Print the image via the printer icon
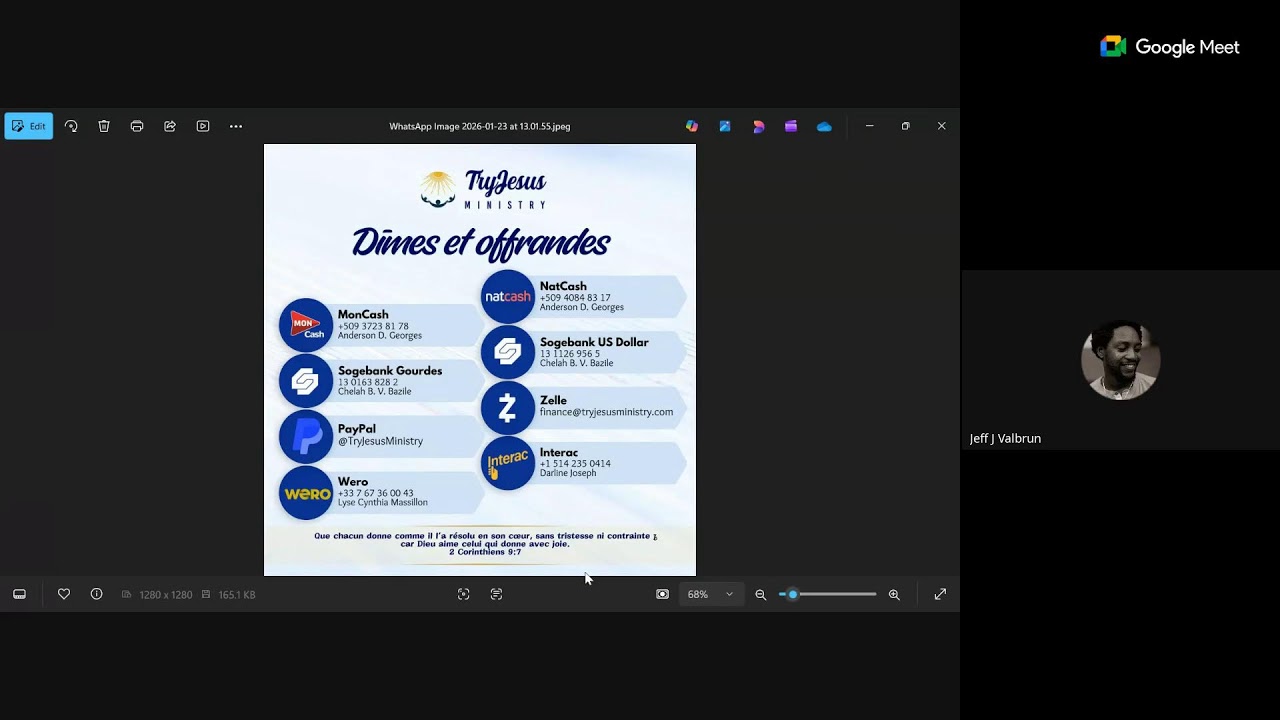Viewport: 1280px width, 720px height. (x=137, y=126)
